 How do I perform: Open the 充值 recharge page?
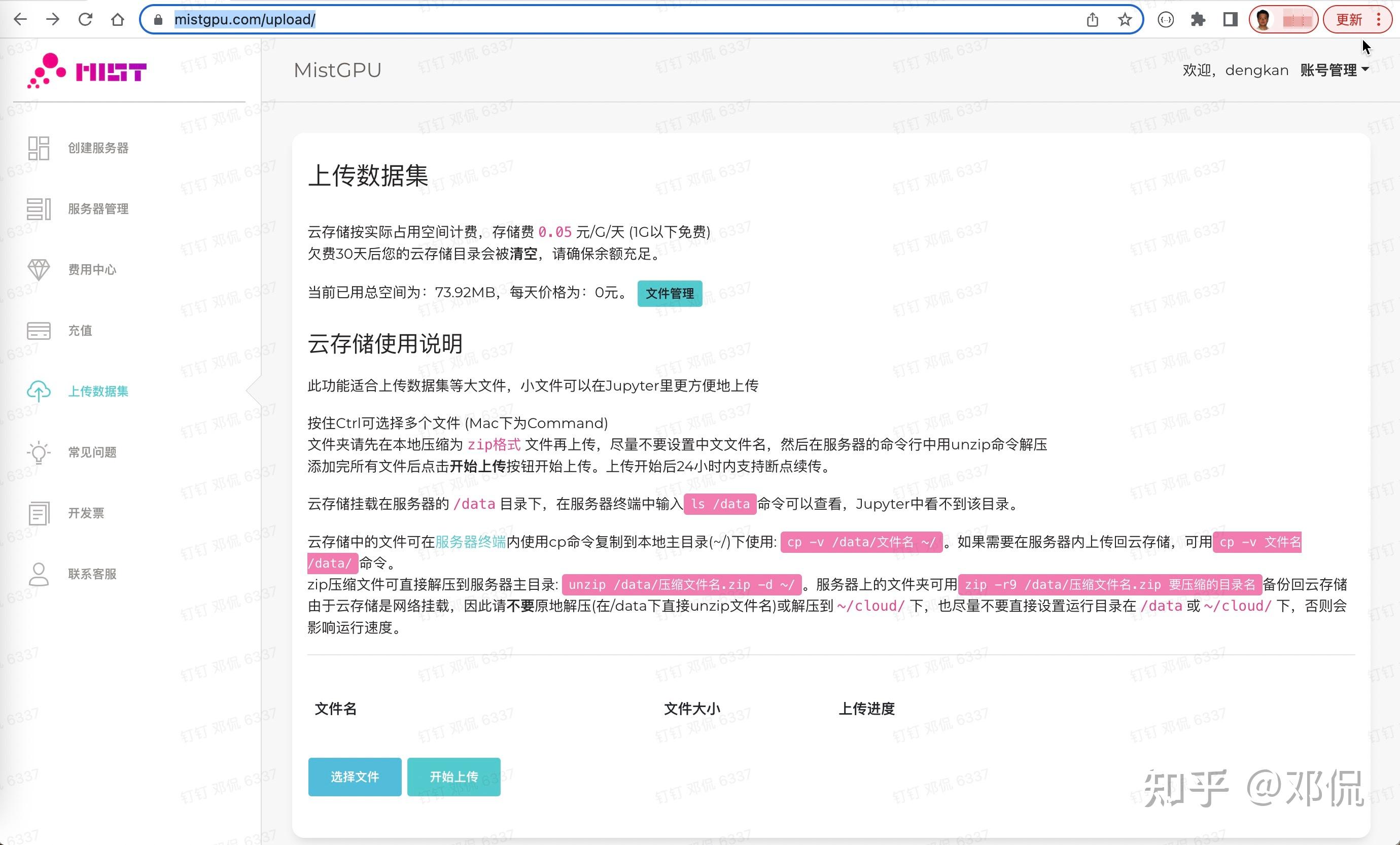coord(80,331)
